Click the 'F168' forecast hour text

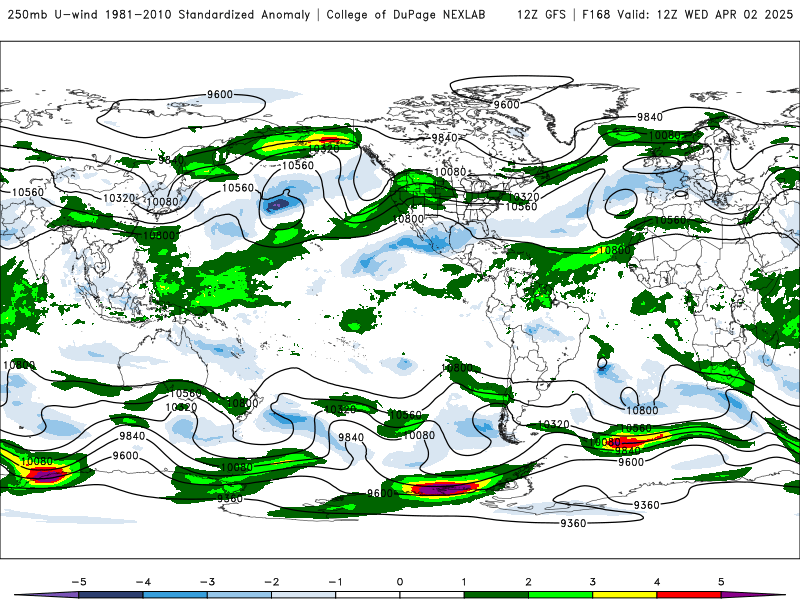pyautogui.click(x=596, y=14)
